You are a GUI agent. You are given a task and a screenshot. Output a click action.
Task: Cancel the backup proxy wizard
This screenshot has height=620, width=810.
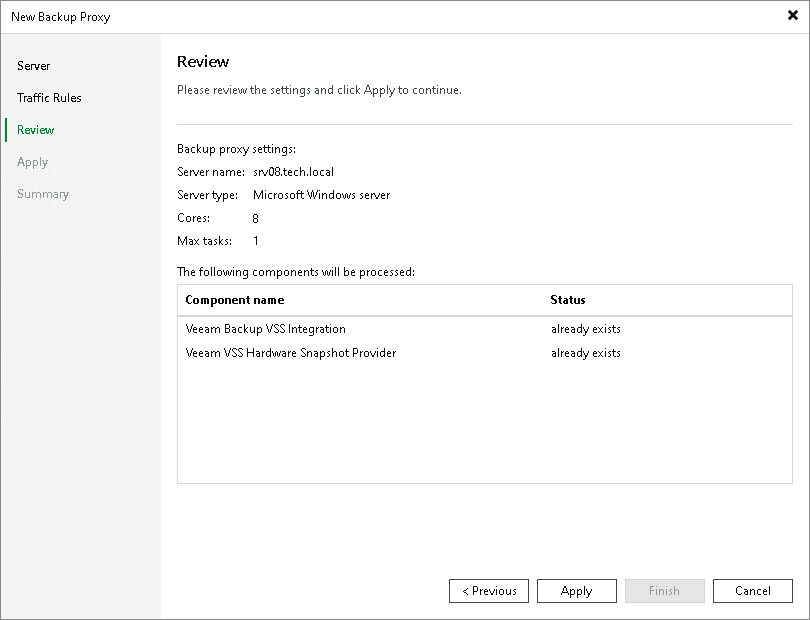(753, 591)
